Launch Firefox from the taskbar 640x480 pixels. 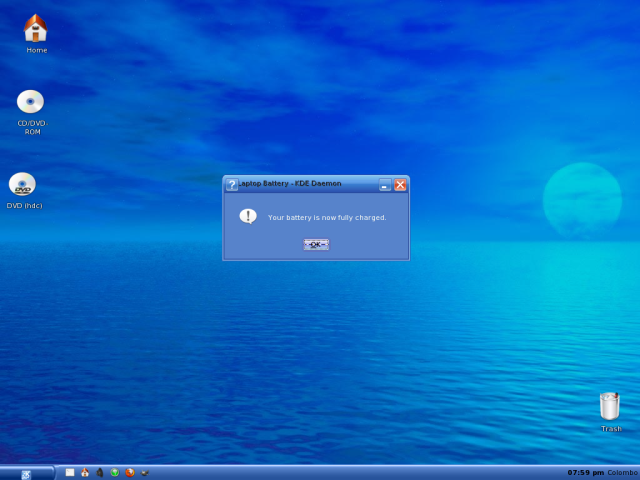[x=130, y=472]
